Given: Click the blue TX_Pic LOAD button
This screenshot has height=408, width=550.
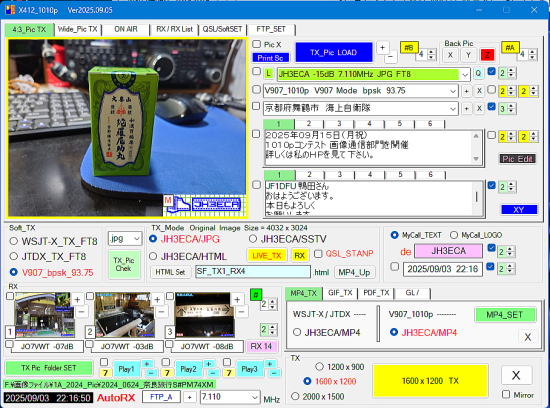Looking at the screenshot, I should coord(334,52).
